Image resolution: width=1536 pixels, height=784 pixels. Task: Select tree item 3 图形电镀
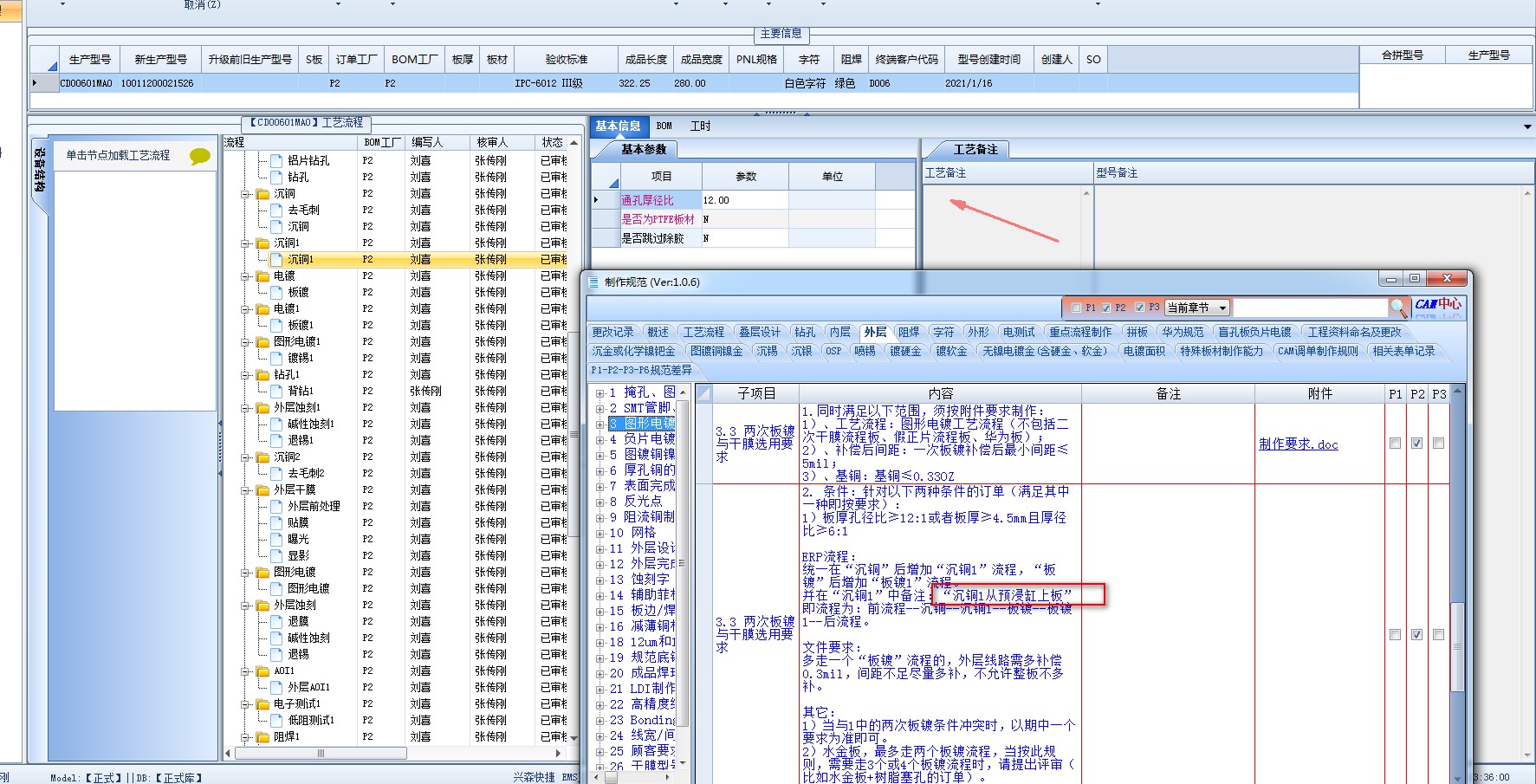pyautogui.click(x=641, y=424)
